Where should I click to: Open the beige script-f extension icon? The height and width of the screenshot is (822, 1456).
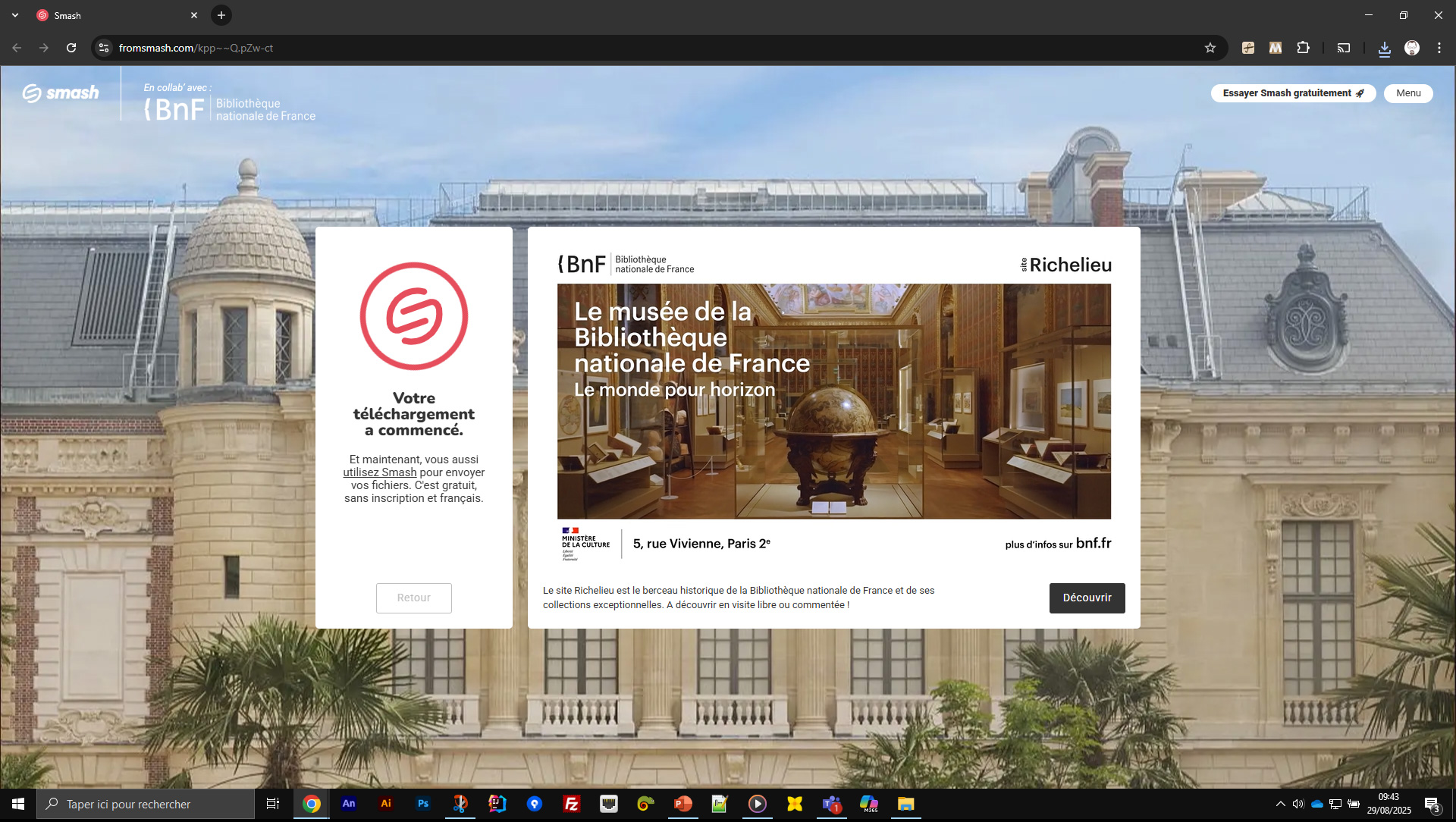point(1248,48)
